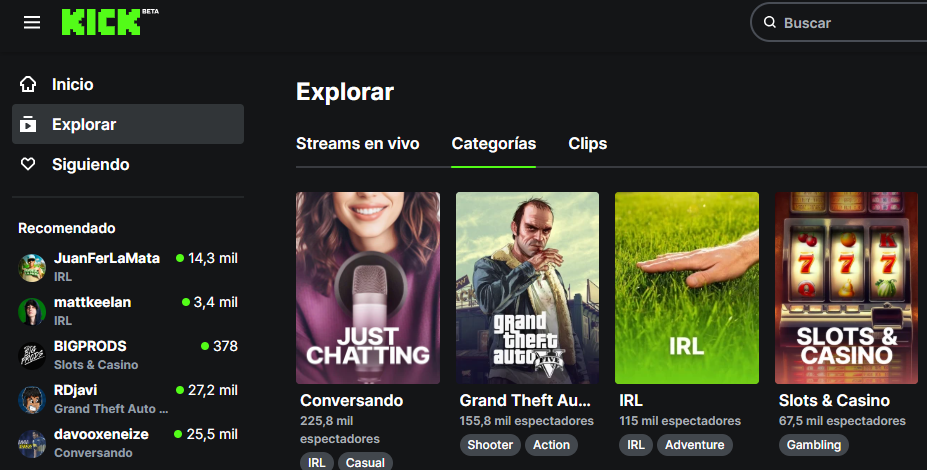
Task: Select the Categorías tab
Action: [x=494, y=144]
